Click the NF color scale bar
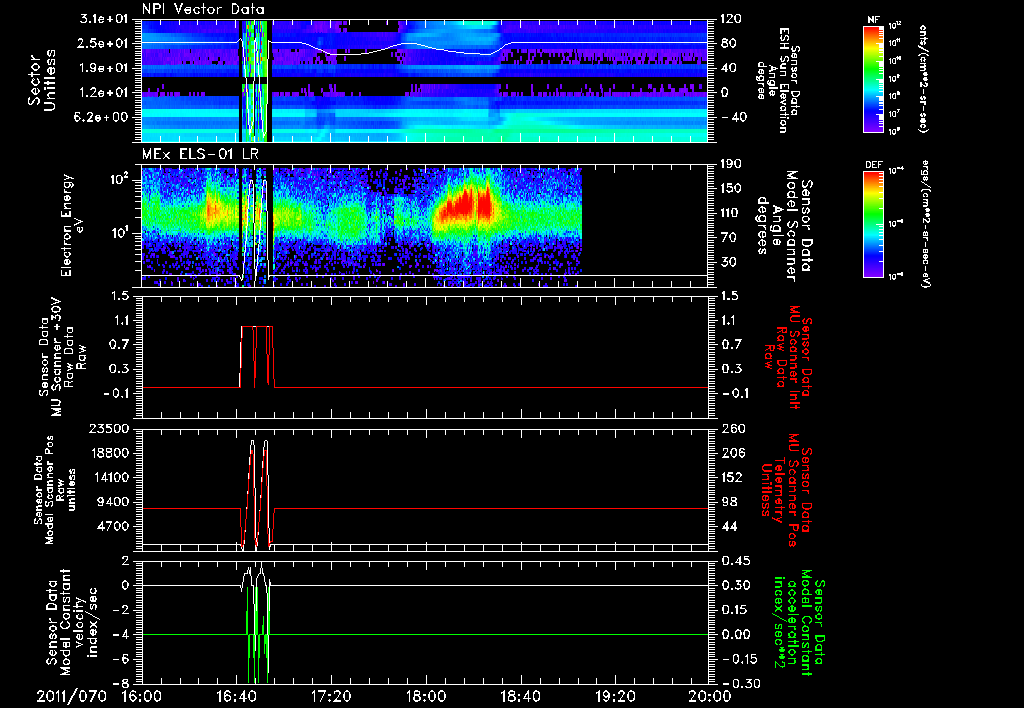The image size is (1024, 708). tap(874, 78)
